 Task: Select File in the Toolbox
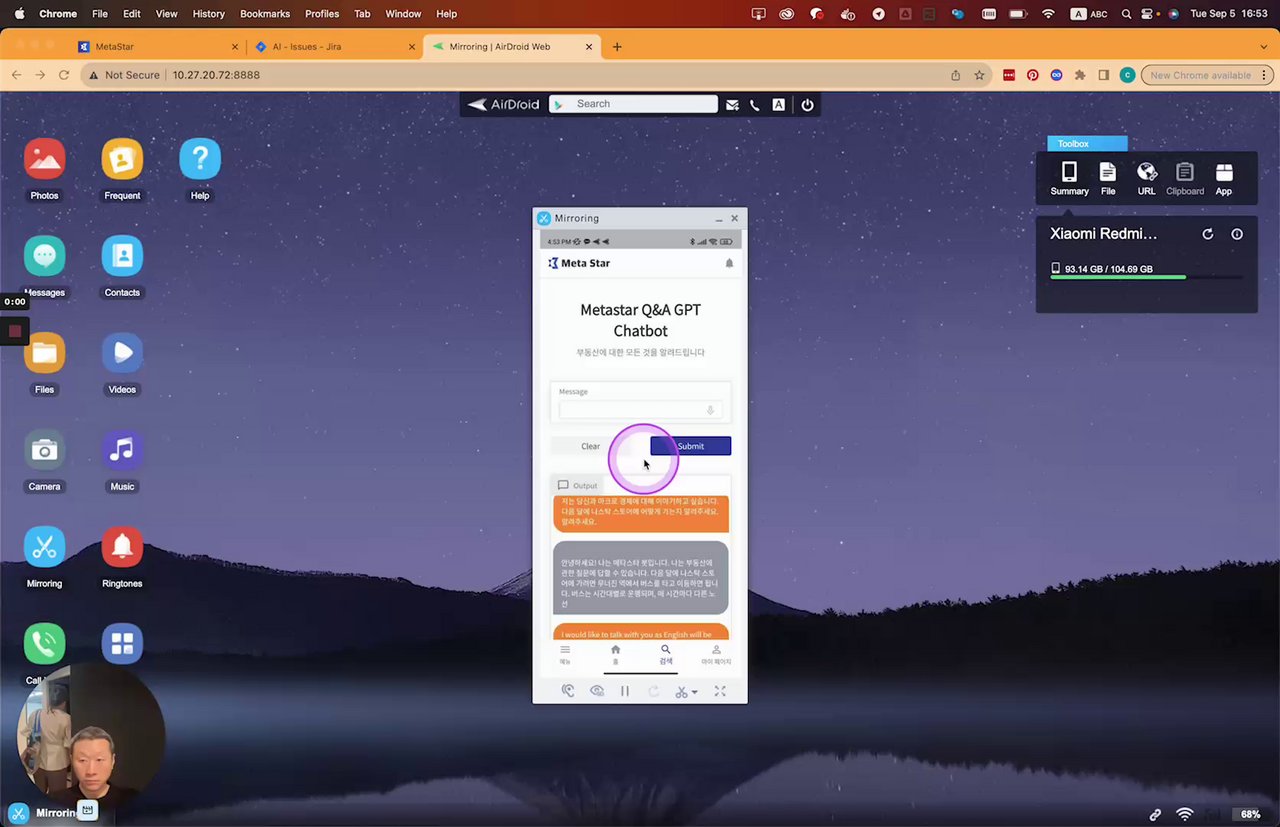[x=1108, y=179]
